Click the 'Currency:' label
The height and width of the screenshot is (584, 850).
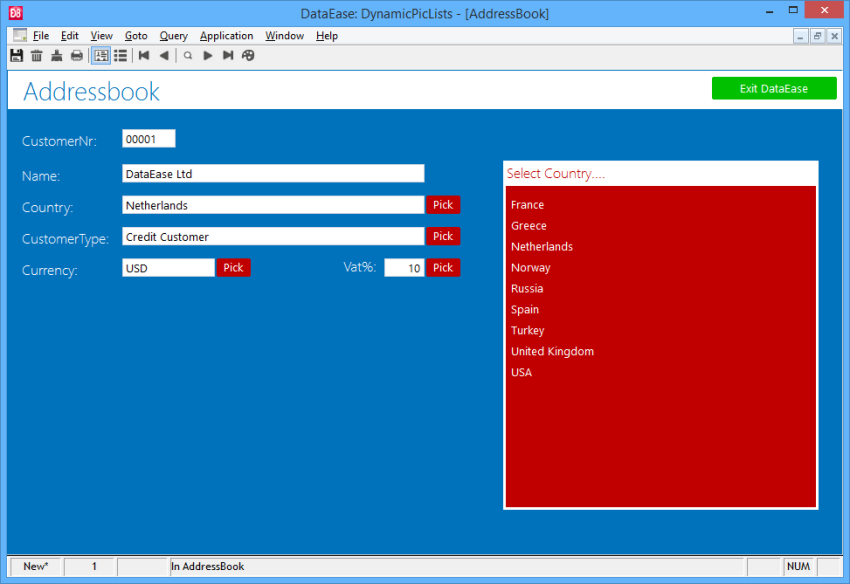tap(50, 271)
